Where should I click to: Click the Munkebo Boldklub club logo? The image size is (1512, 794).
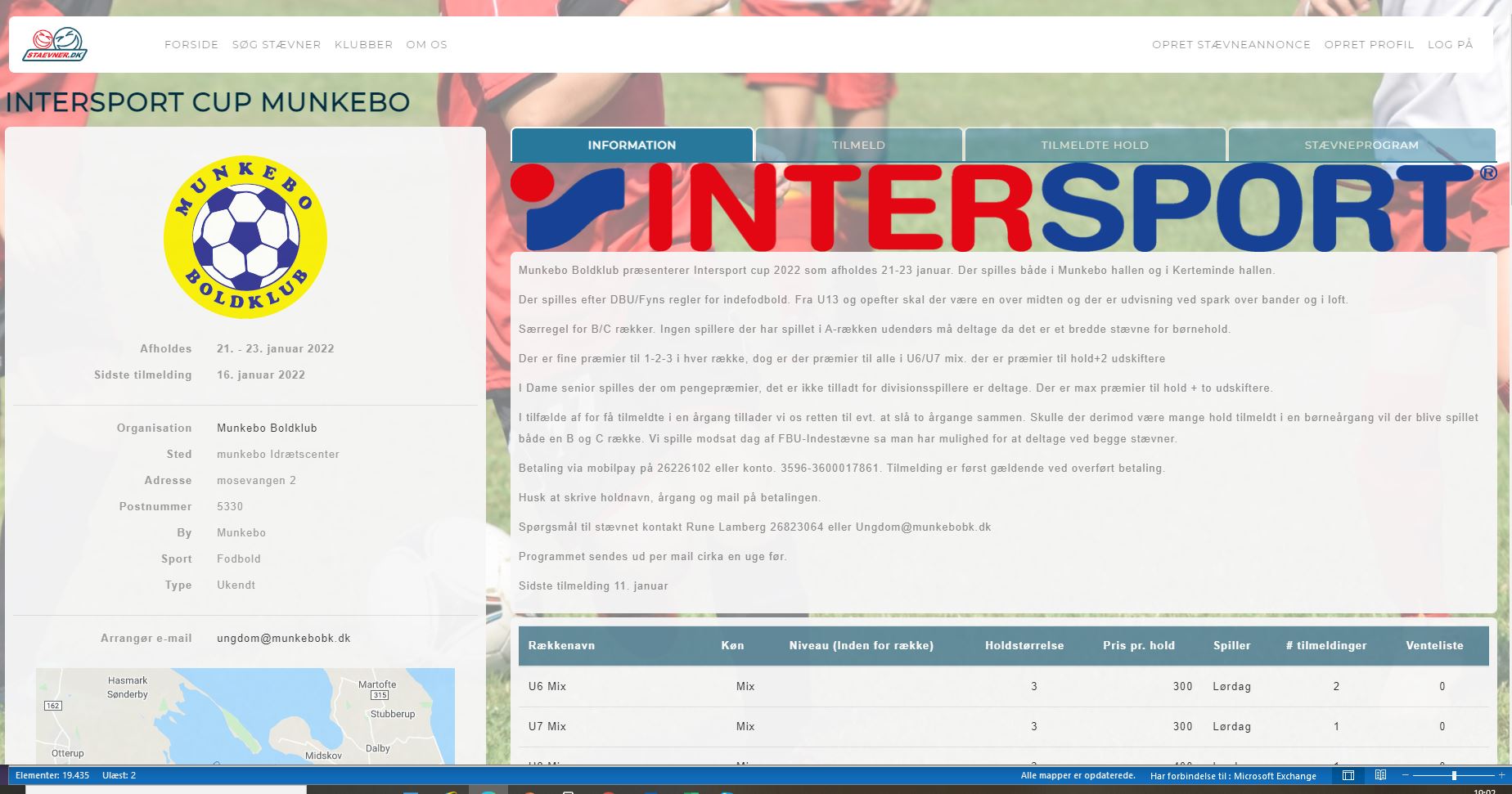click(245, 237)
